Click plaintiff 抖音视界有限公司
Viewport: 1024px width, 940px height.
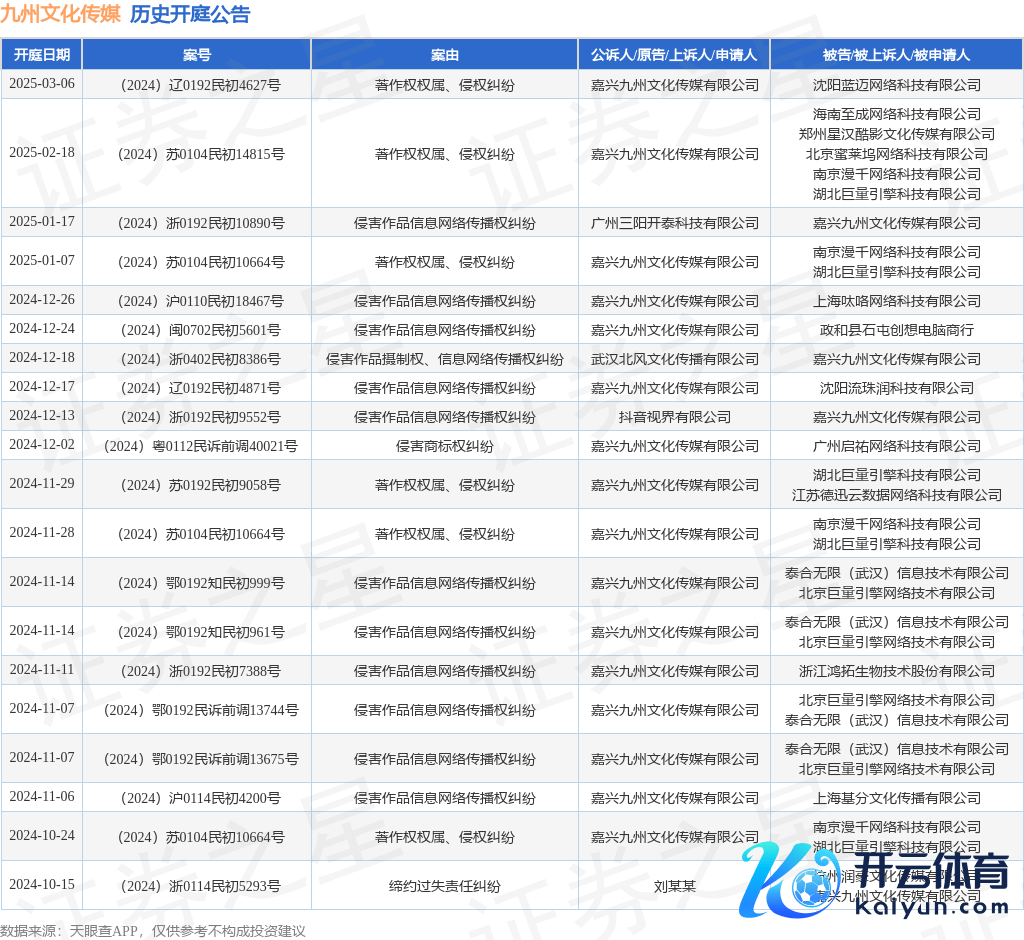(x=674, y=417)
